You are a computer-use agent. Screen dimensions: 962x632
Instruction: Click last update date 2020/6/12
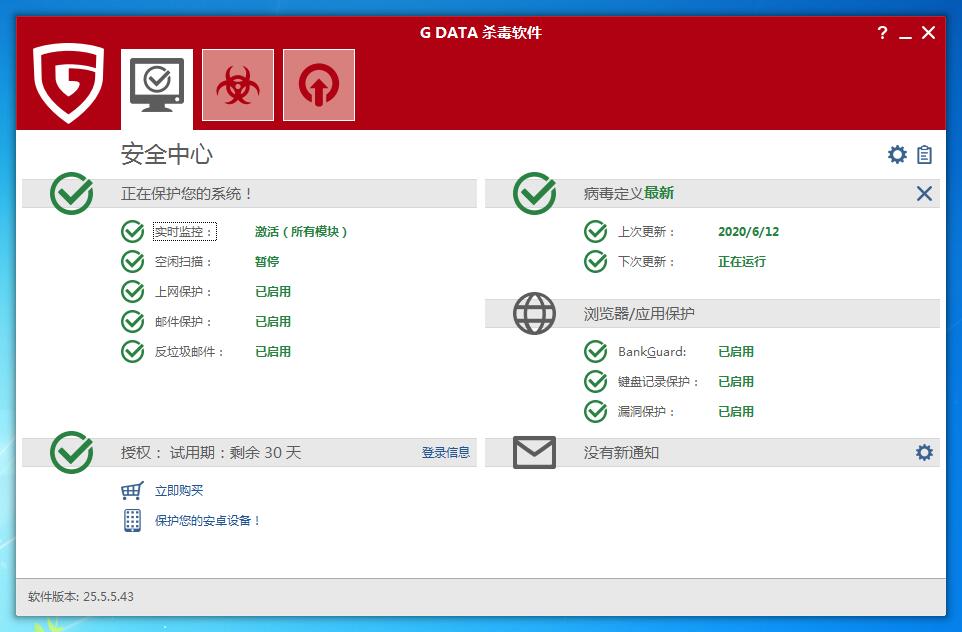coord(748,232)
